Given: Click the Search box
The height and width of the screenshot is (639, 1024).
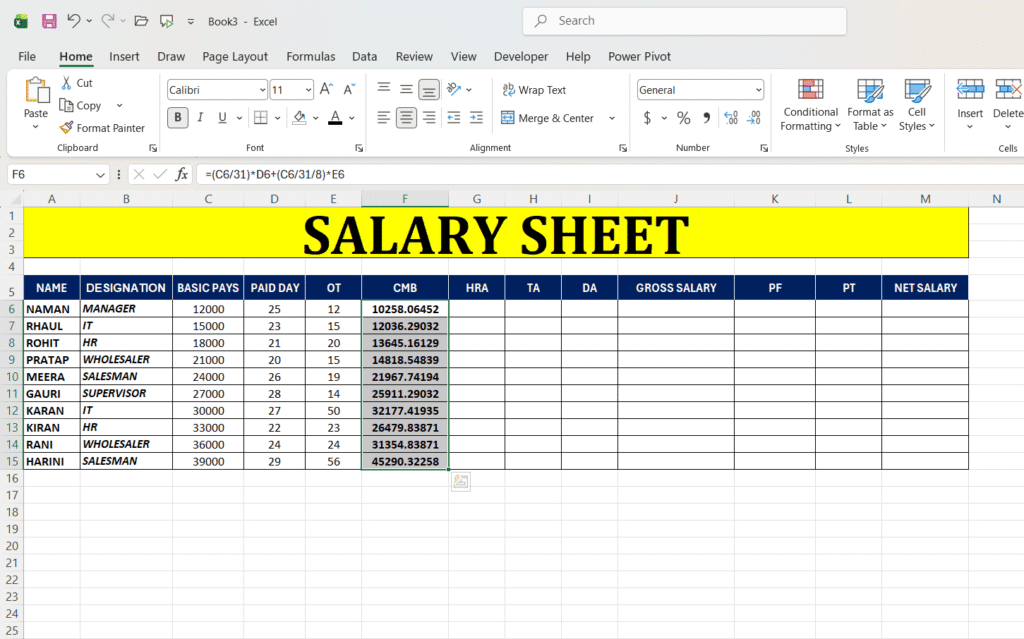Looking at the screenshot, I should [x=684, y=21].
